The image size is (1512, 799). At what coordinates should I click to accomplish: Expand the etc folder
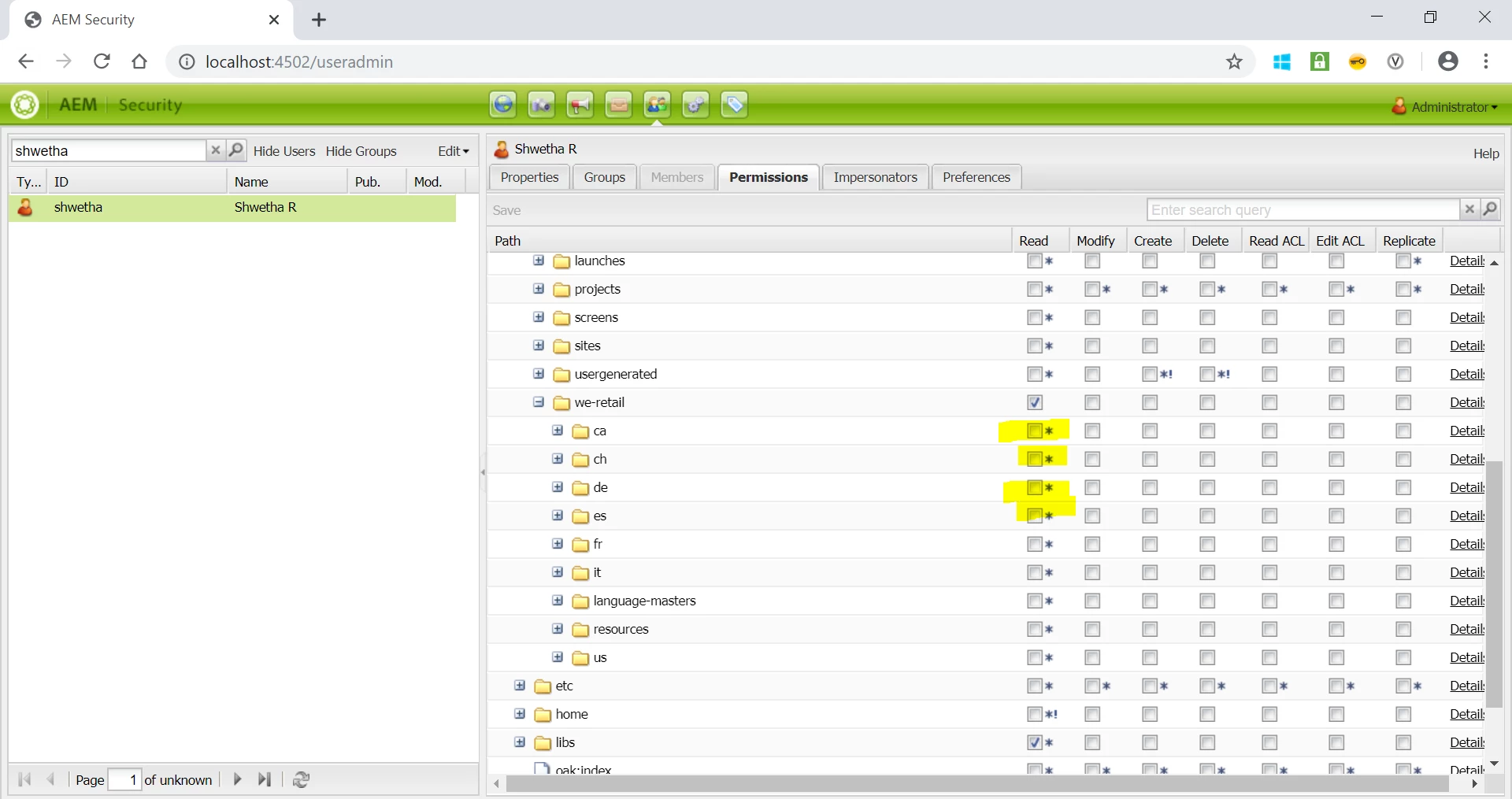pyautogui.click(x=520, y=686)
